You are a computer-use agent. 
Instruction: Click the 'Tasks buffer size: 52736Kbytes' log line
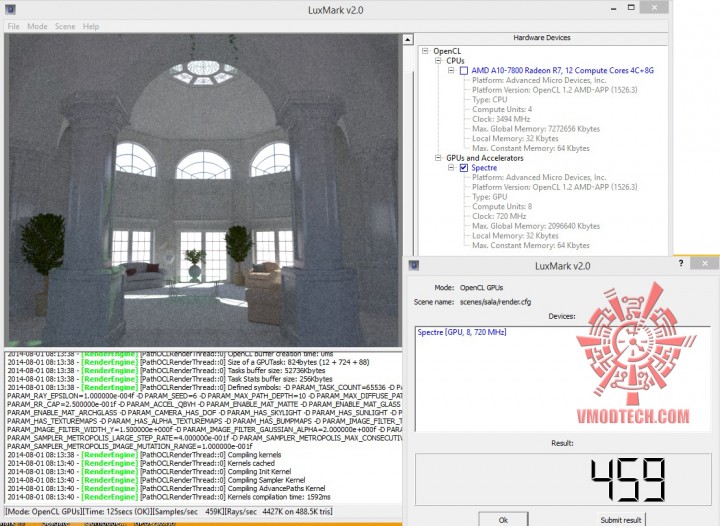166,371
